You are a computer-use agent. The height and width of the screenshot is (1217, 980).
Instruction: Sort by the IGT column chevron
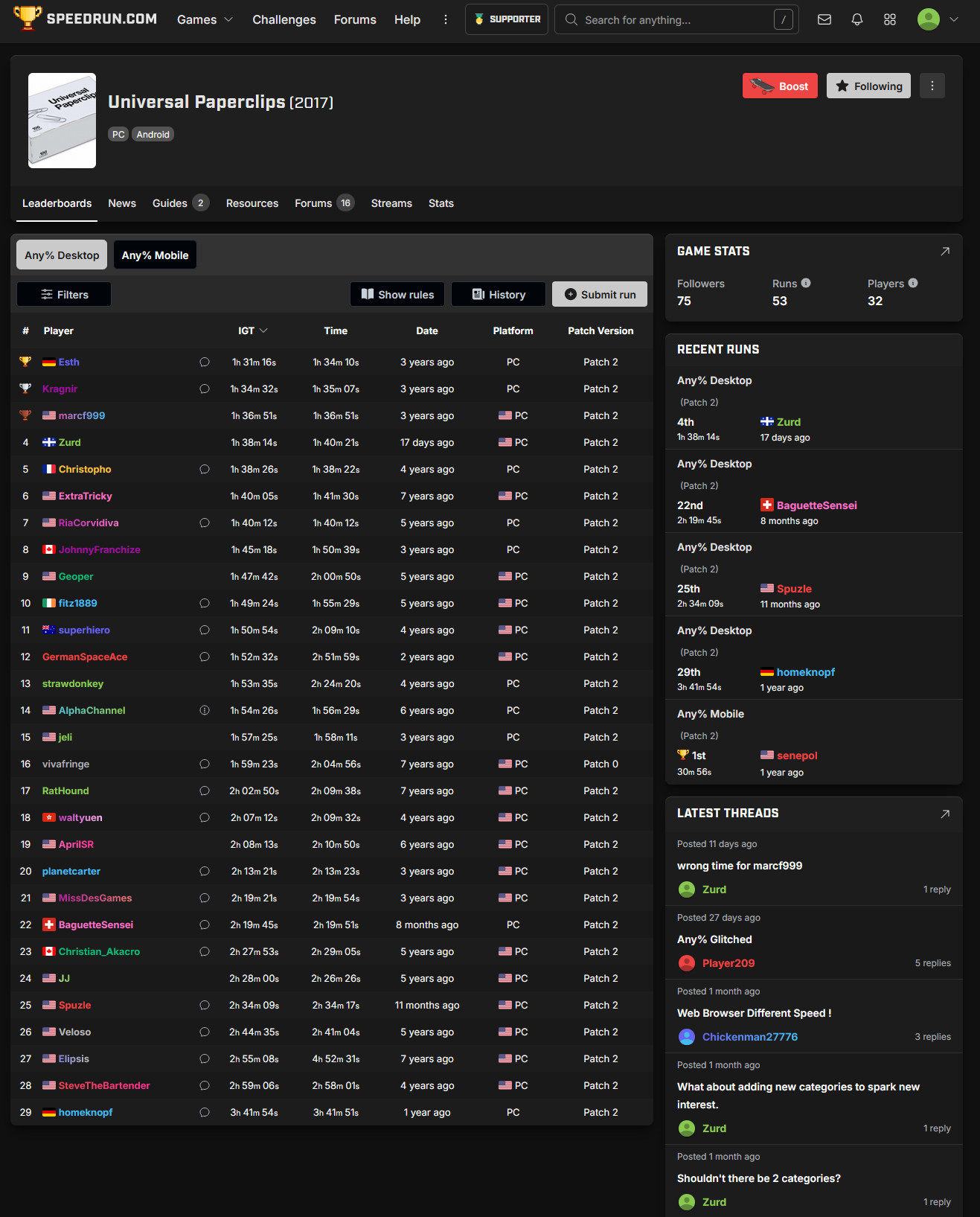(263, 331)
